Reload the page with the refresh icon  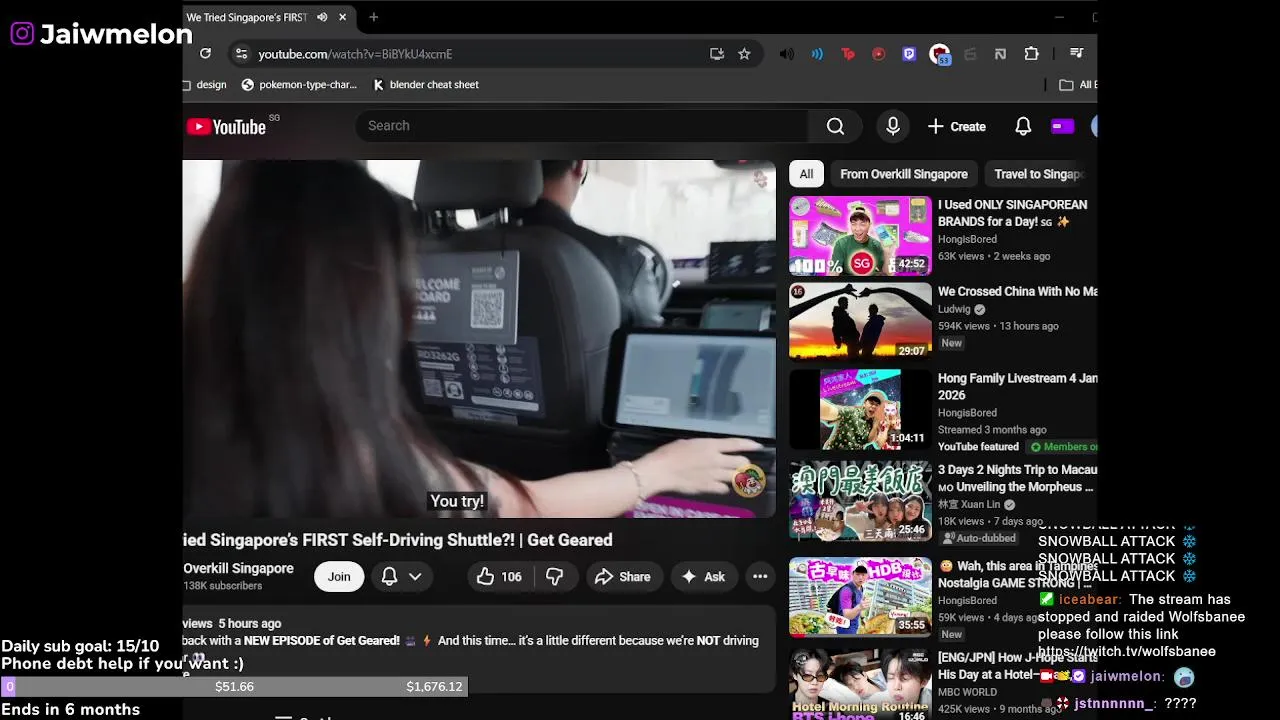click(x=205, y=54)
